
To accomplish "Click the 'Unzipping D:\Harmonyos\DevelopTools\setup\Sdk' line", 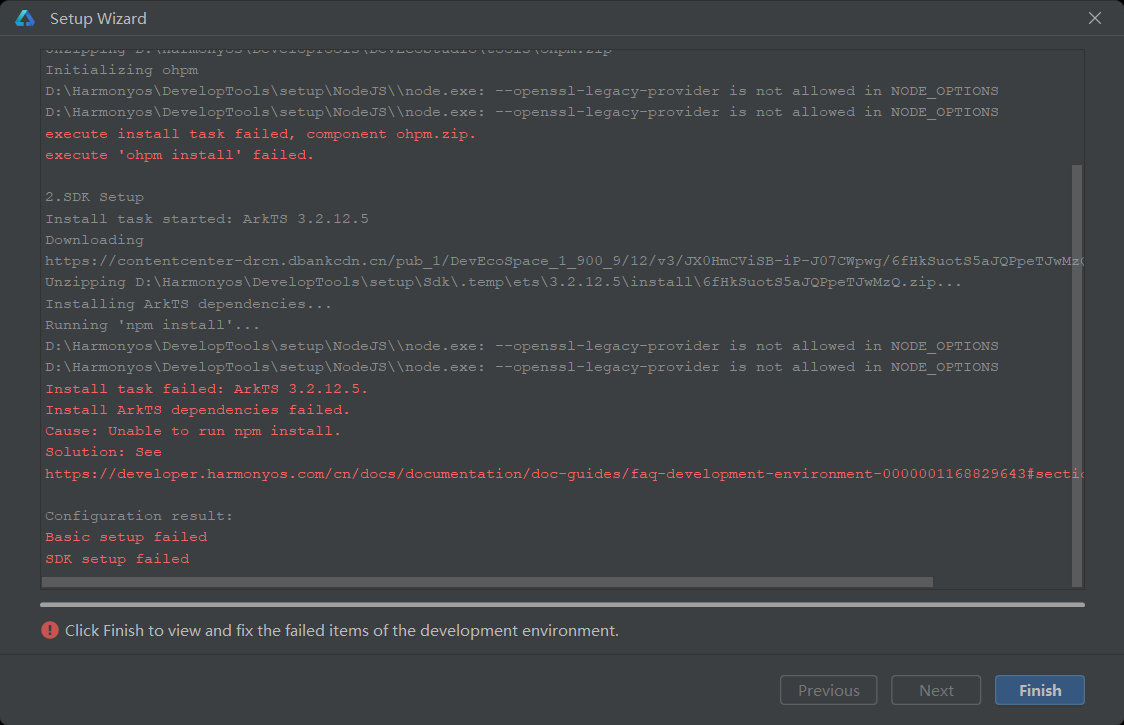I will (x=503, y=283).
